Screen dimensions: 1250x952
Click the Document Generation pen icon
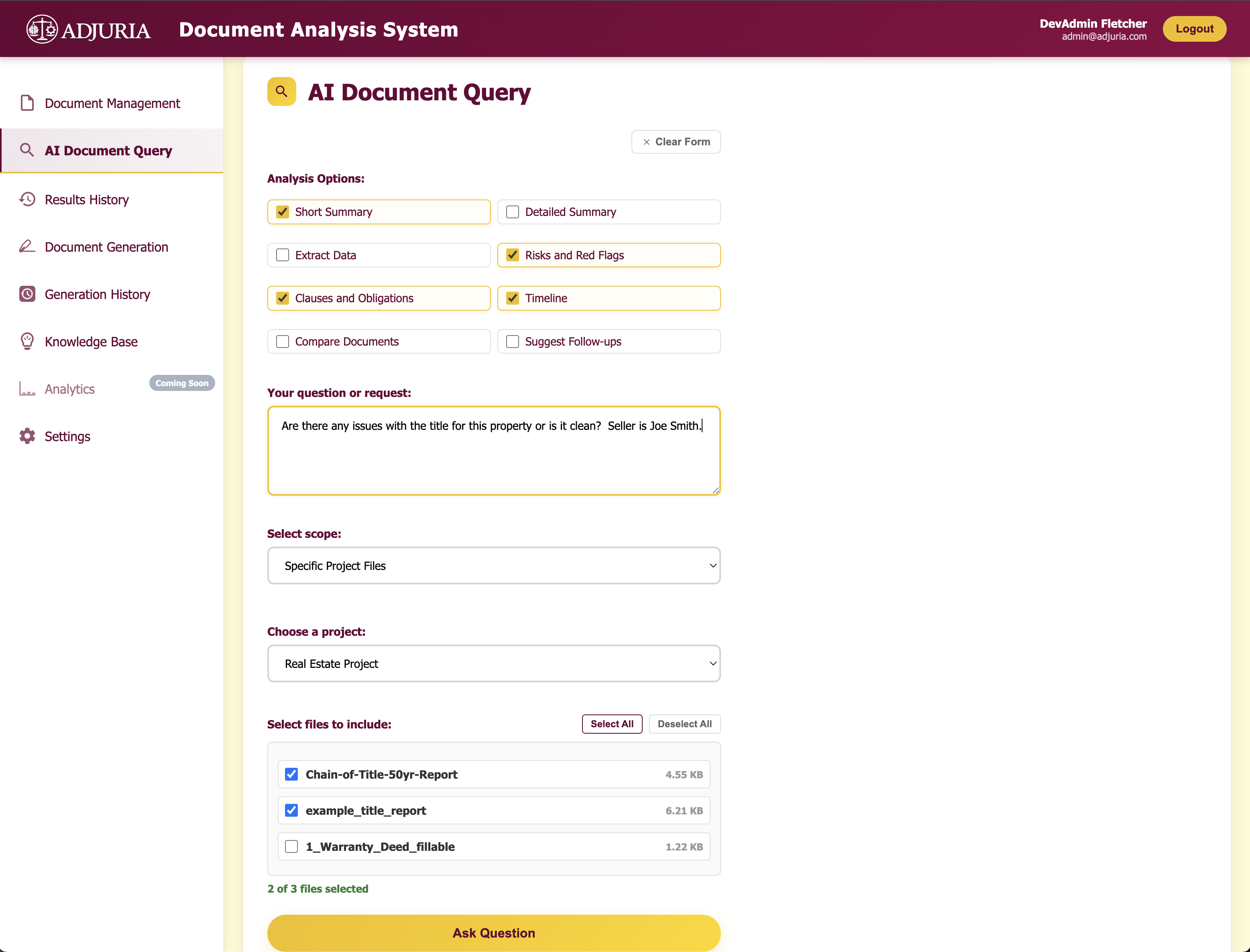coord(27,246)
